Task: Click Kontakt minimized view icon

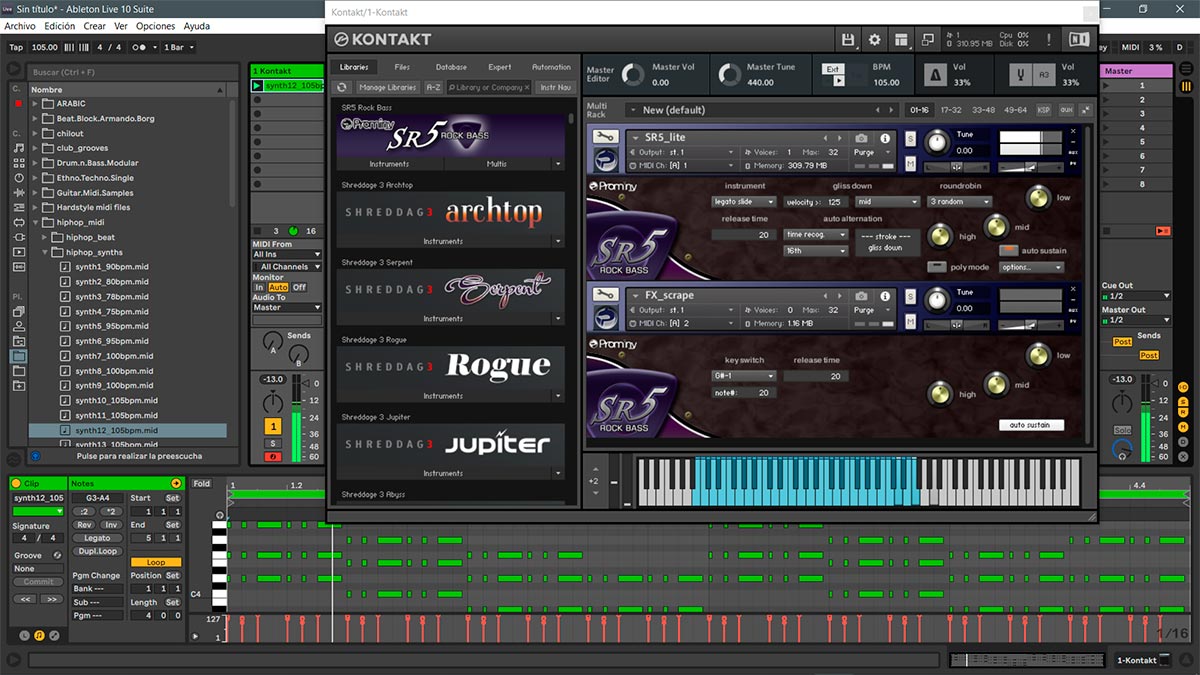Action: pos(927,39)
